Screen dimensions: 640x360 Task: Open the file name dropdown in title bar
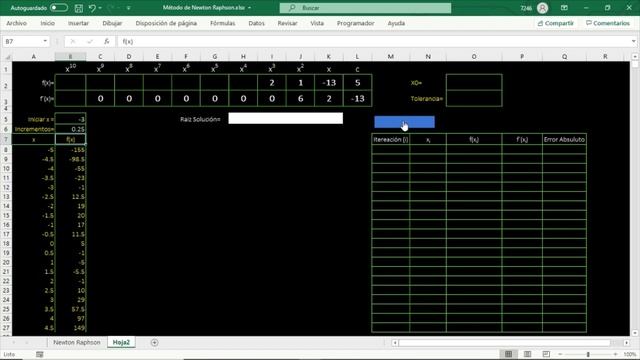tap(249, 8)
